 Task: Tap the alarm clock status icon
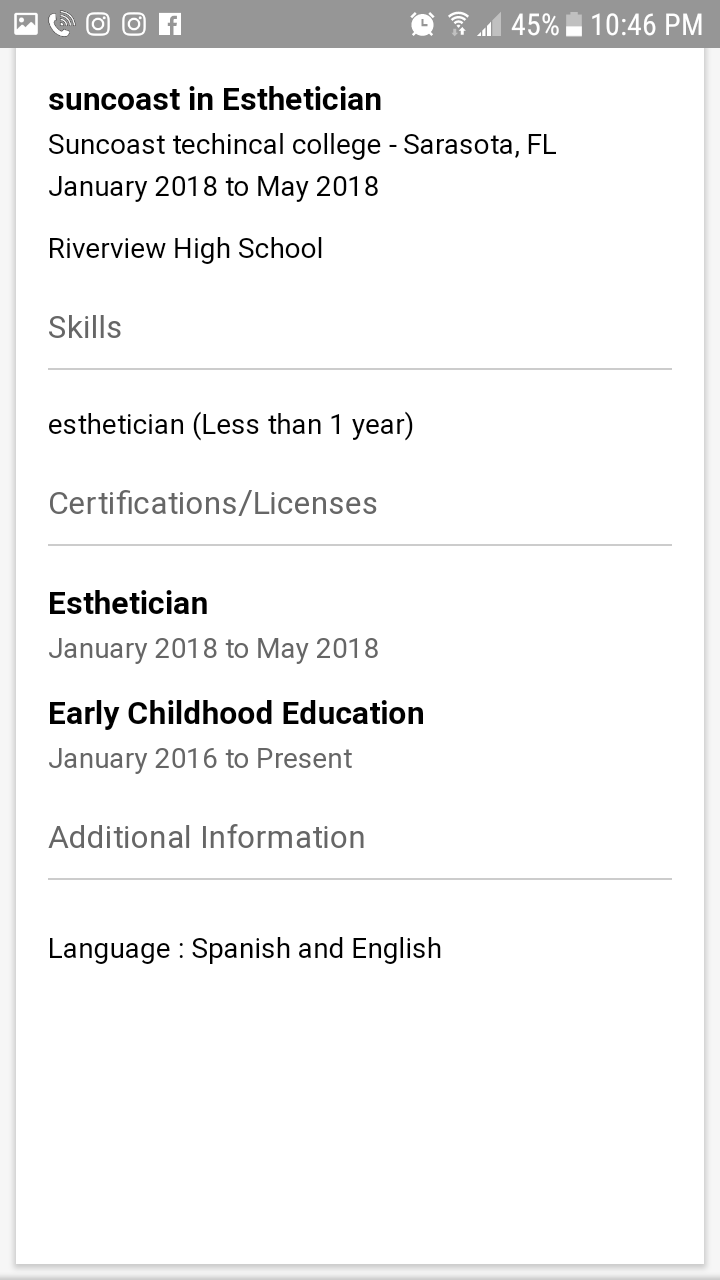click(x=423, y=24)
